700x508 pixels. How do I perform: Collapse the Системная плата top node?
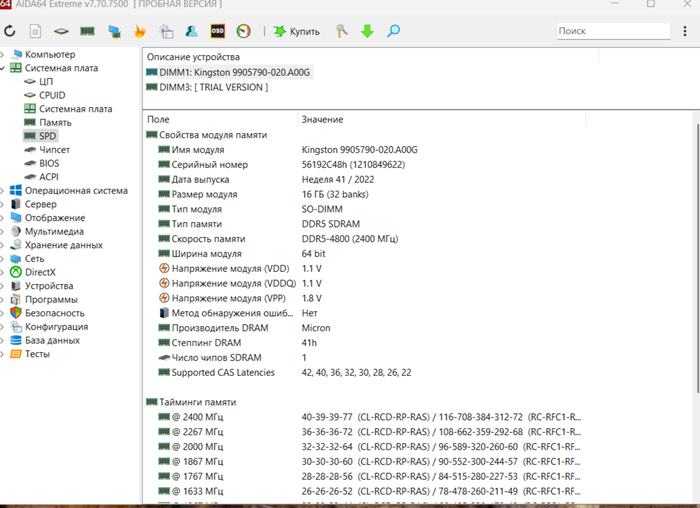(2, 68)
